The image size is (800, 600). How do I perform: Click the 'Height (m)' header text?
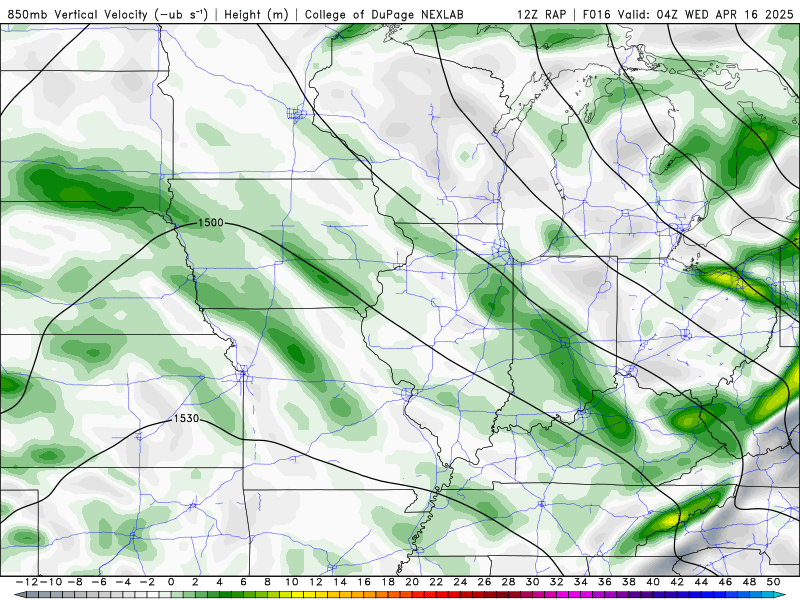tap(256, 15)
